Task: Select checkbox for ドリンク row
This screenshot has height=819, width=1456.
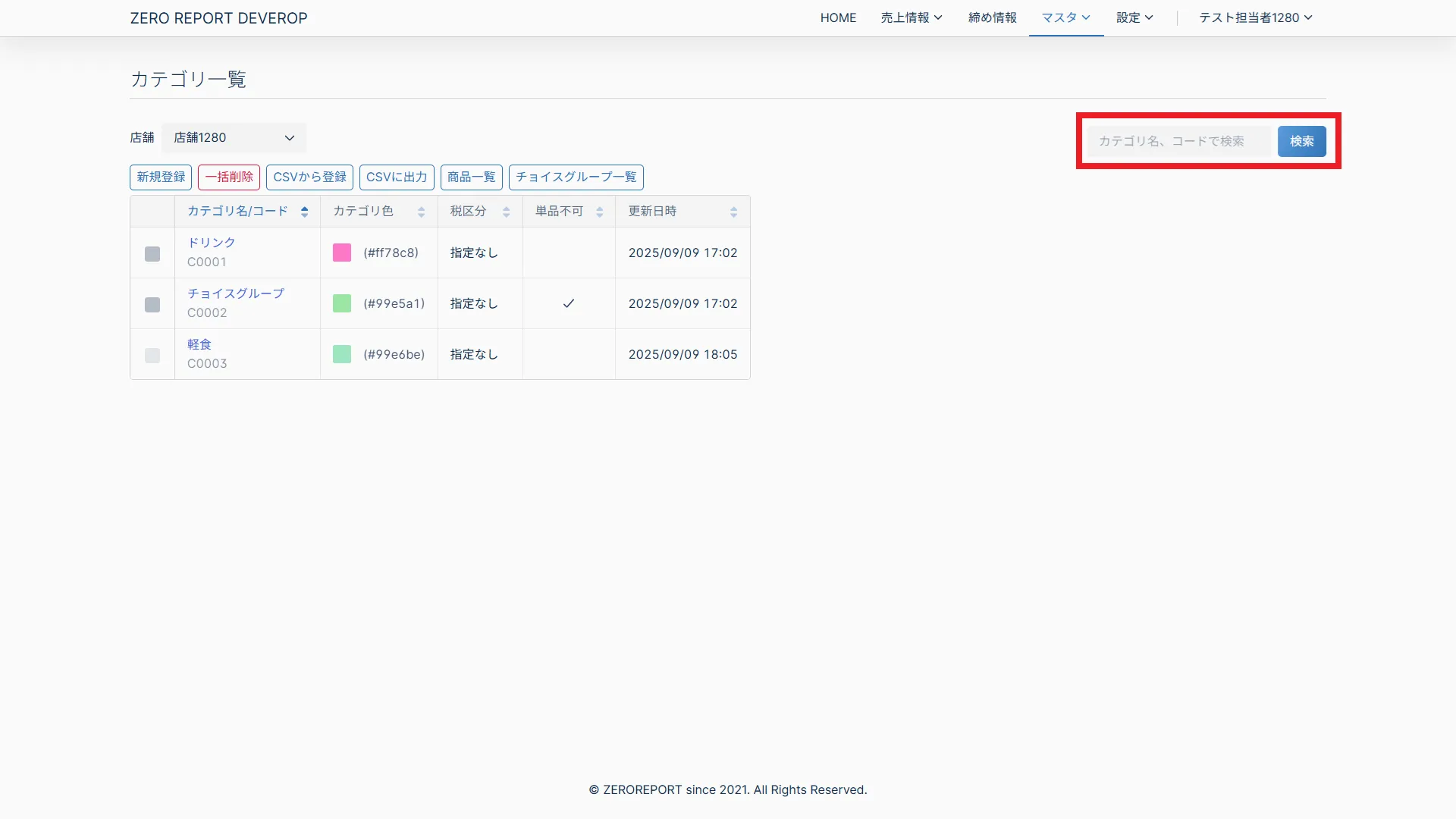Action: coord(152,254)
